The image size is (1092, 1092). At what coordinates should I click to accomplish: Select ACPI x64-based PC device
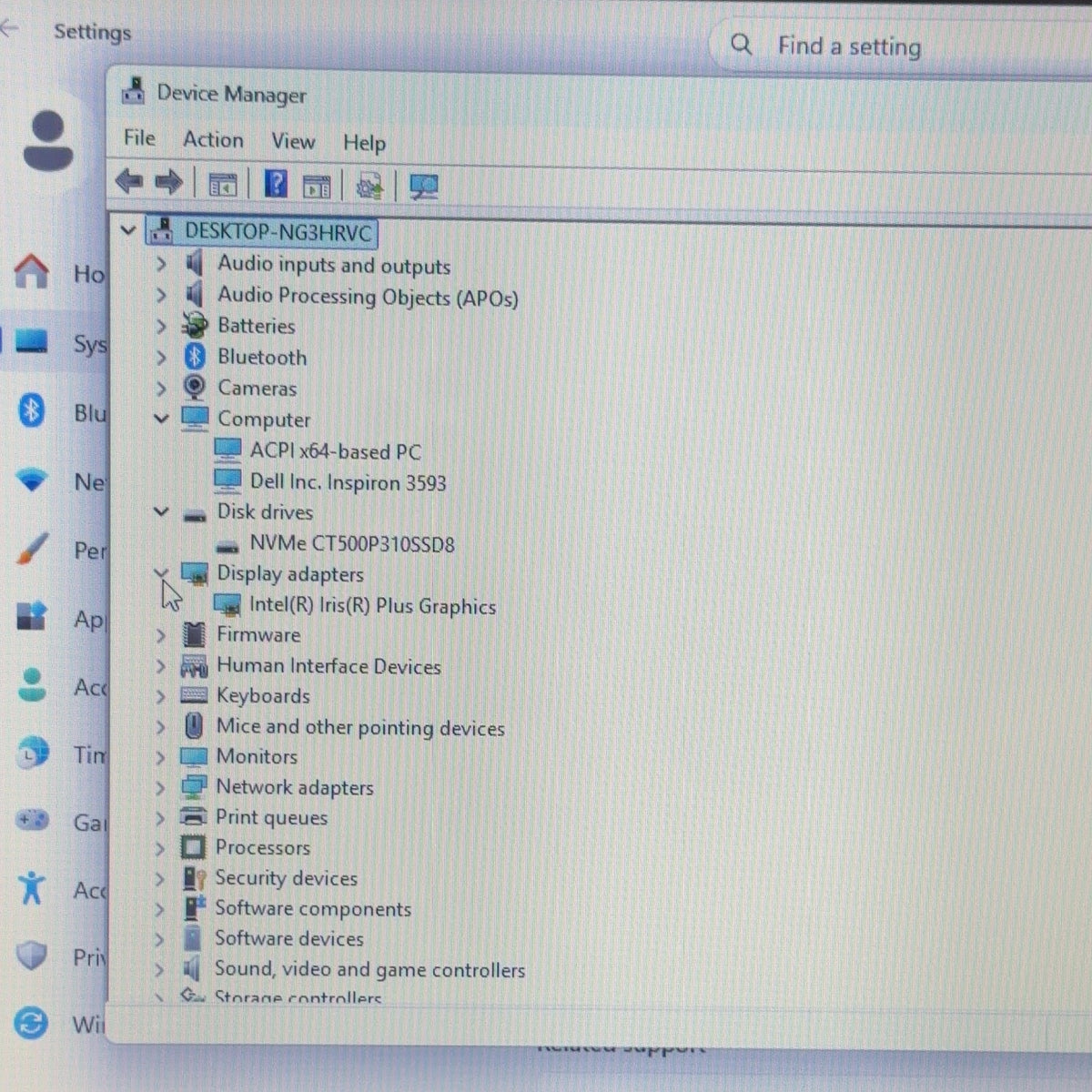point(335,451)
